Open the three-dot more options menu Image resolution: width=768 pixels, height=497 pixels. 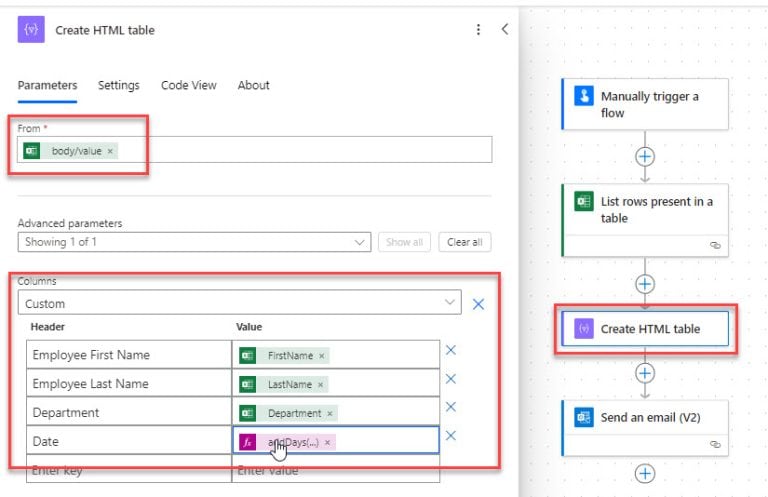[478, 30]
